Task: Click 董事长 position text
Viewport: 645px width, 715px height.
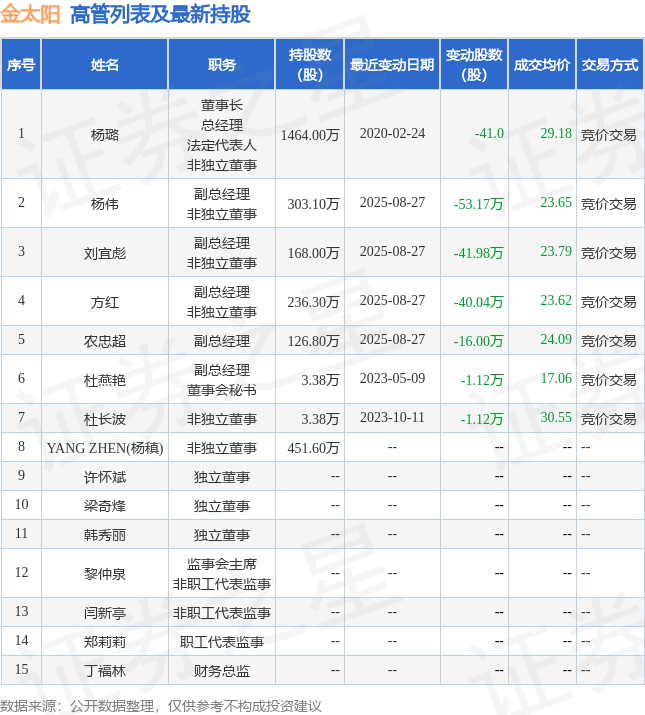Action: 222,105
